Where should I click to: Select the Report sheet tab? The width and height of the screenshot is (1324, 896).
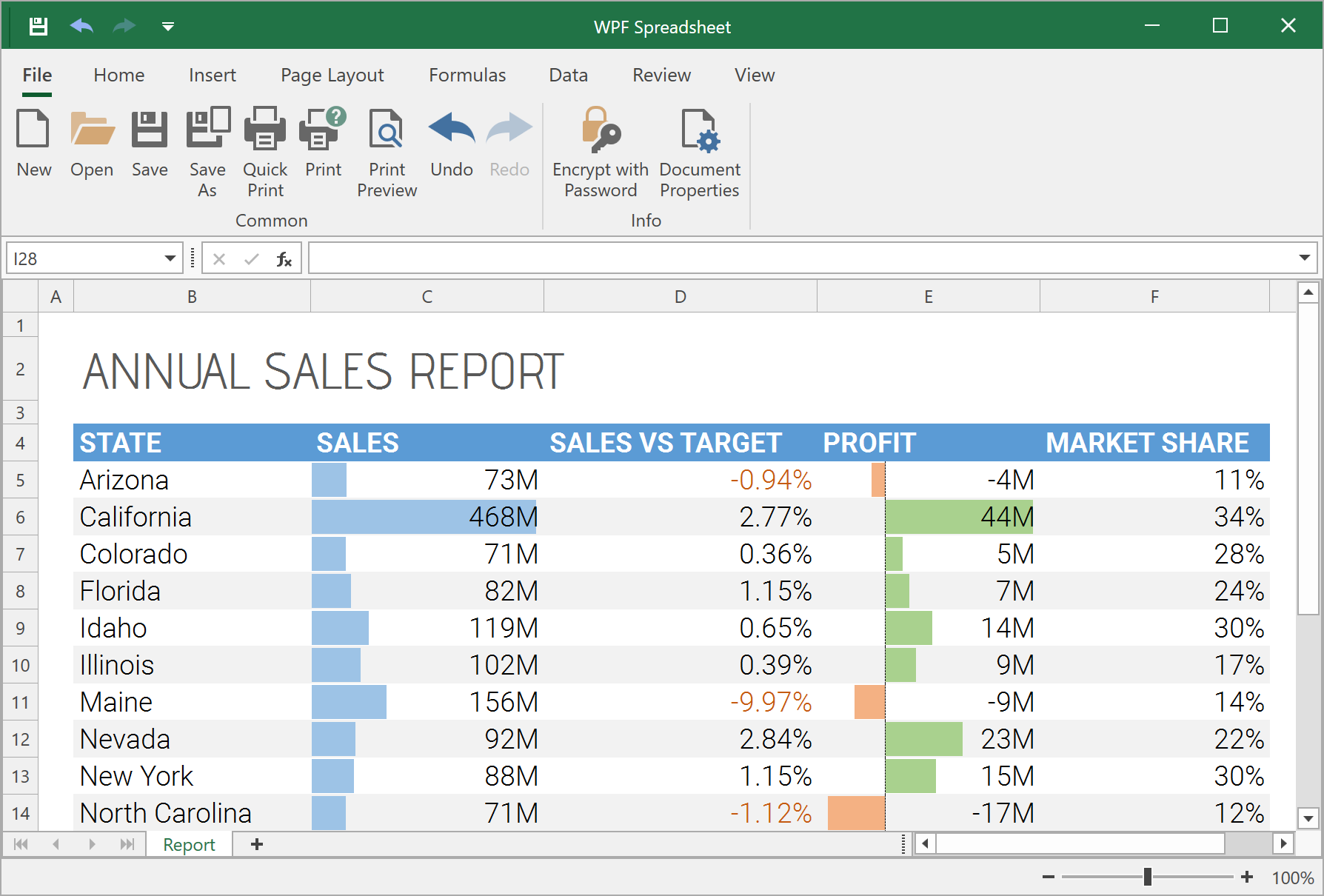189,845
